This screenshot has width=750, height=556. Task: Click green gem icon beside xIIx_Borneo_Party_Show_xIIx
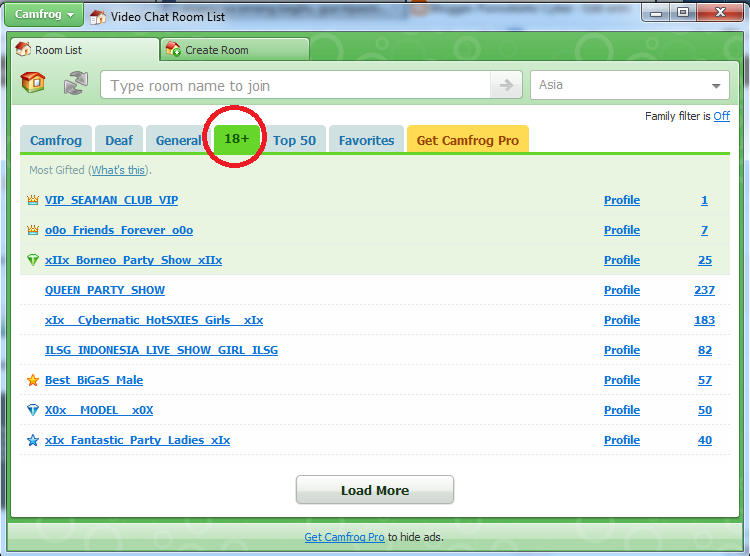click(x=33, y=260)
